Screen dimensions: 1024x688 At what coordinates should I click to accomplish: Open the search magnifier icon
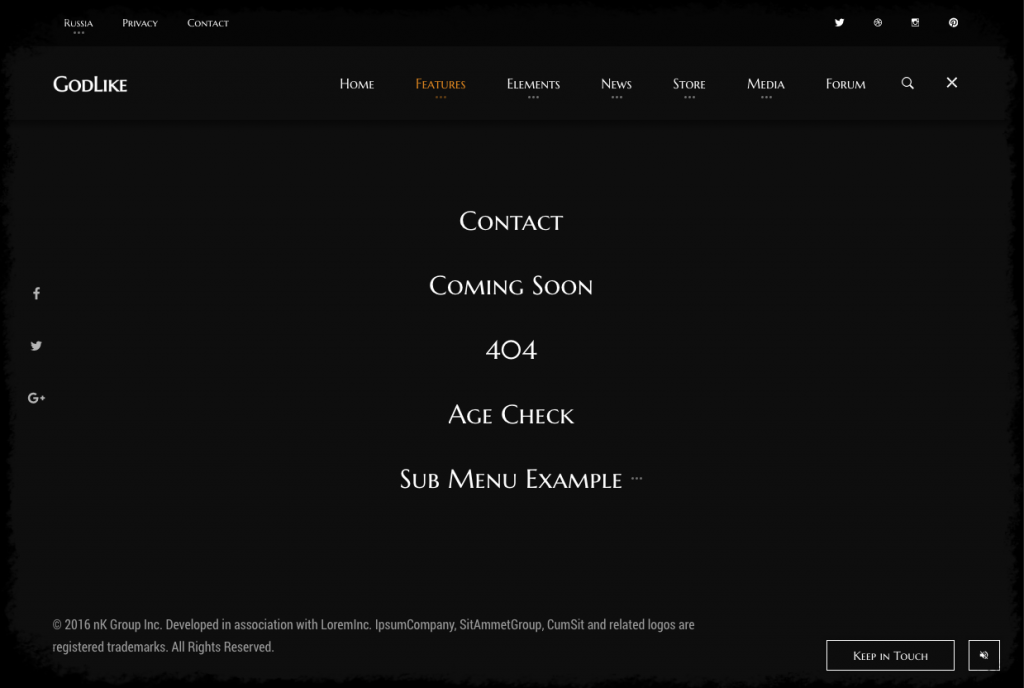coord(908,83)
